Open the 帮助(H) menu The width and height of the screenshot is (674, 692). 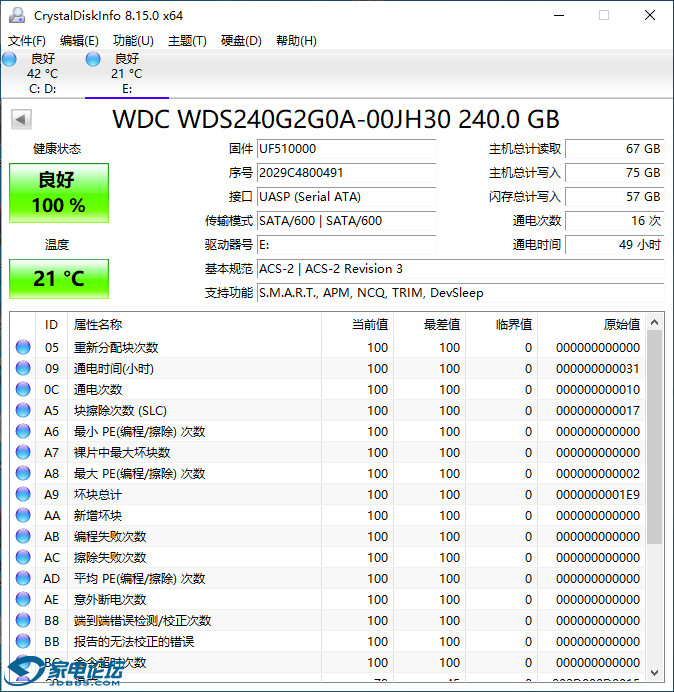(x=296, y=41)
